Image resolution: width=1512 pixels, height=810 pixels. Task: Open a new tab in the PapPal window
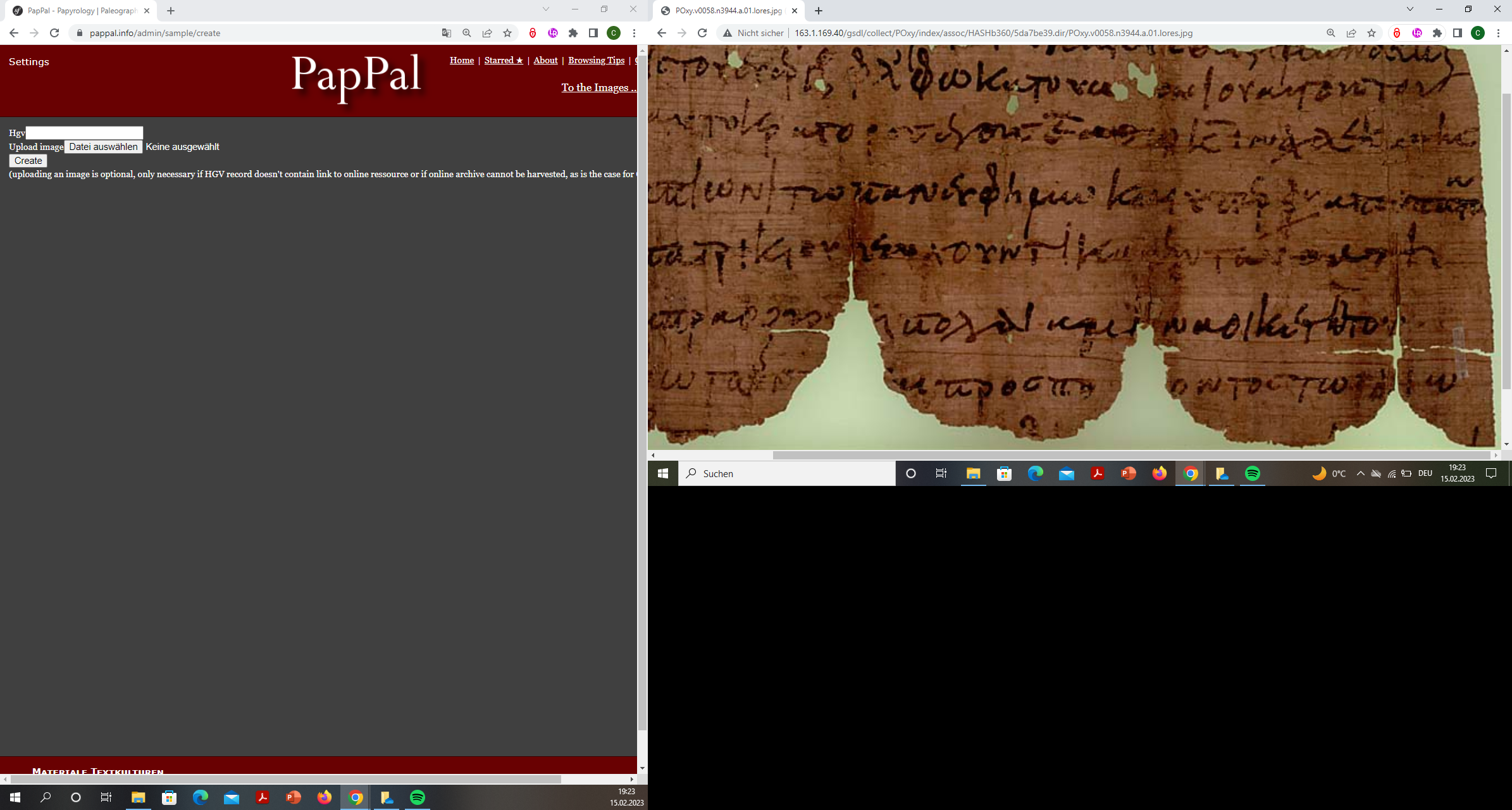pyautogui.click(x=171, y=11)
